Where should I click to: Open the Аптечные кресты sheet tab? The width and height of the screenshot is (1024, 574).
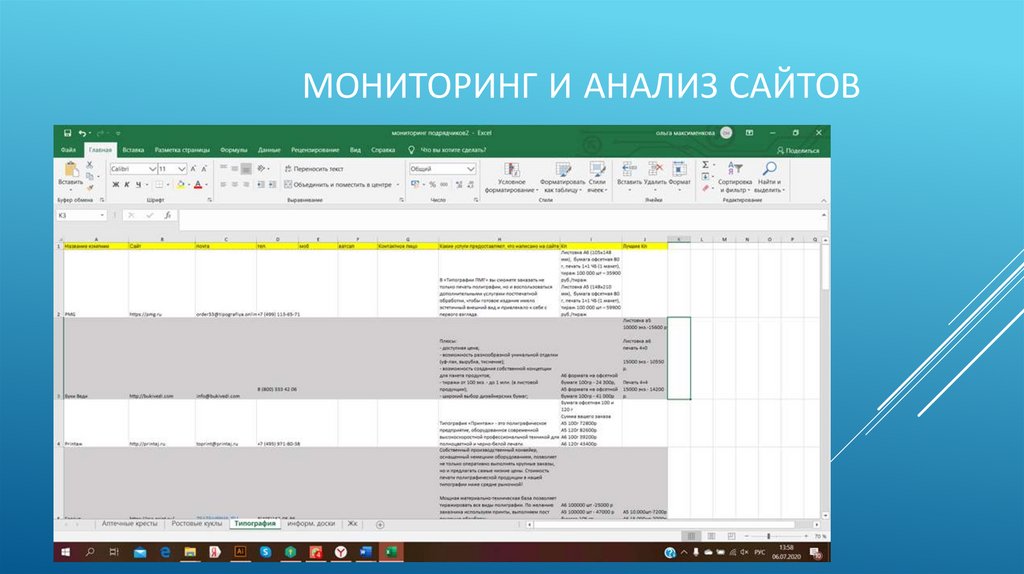129,524
